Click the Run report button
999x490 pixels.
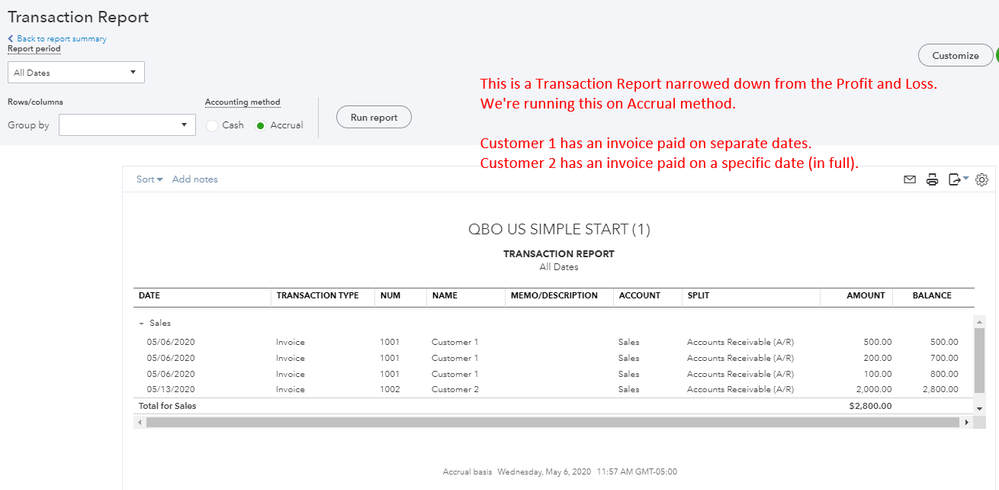pyautogui.click(x=374, y=117)
